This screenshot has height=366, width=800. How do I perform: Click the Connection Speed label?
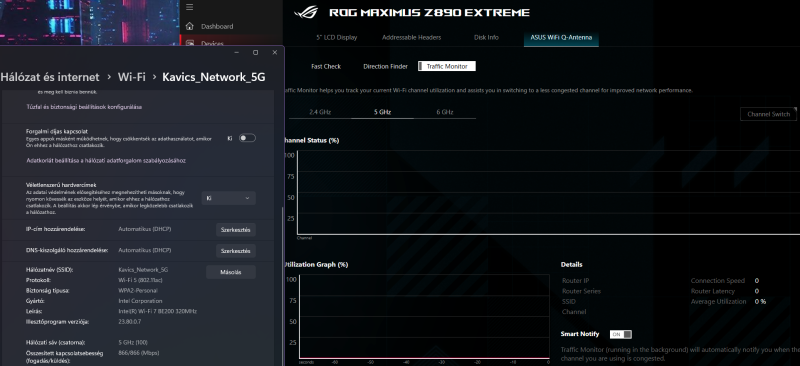point(718,281)
